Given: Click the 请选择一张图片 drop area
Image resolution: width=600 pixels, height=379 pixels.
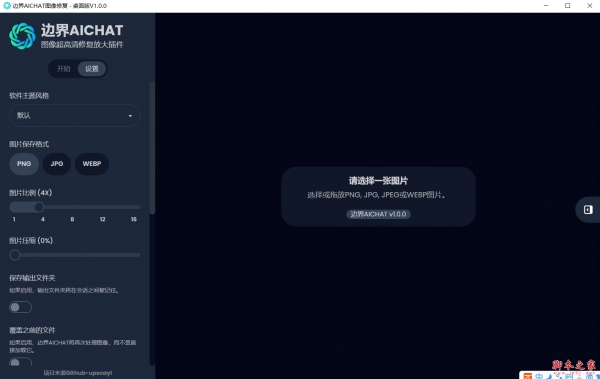Looking at the screenshot, I should [378, 196].
